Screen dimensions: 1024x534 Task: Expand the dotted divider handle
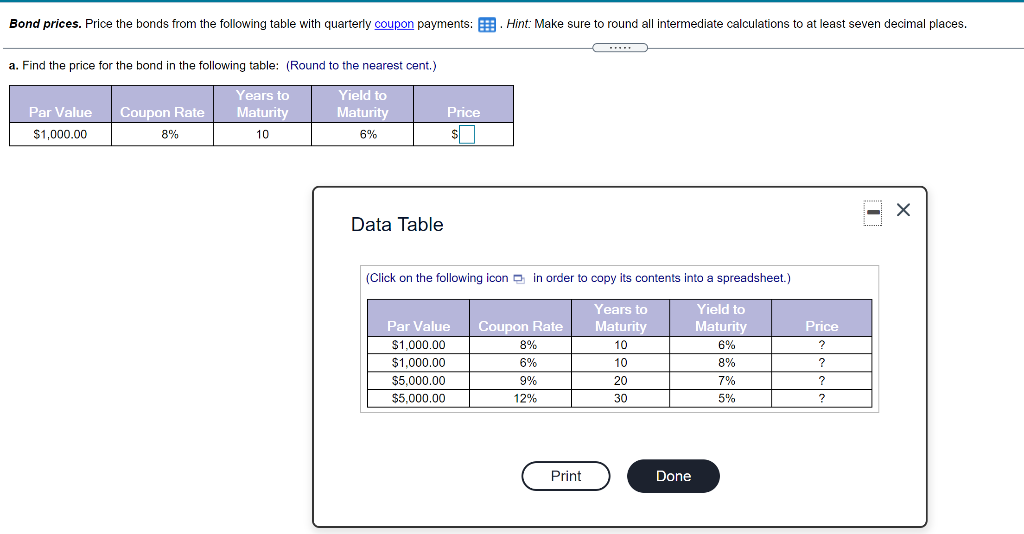click(x=620, y=47)
